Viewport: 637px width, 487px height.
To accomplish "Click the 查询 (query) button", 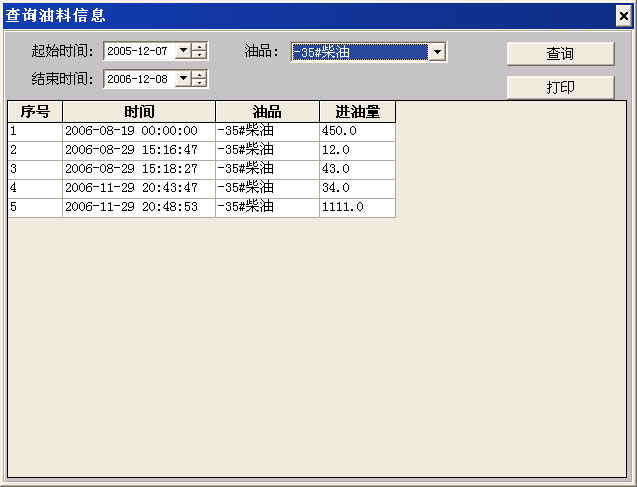I will pos(560,54).
